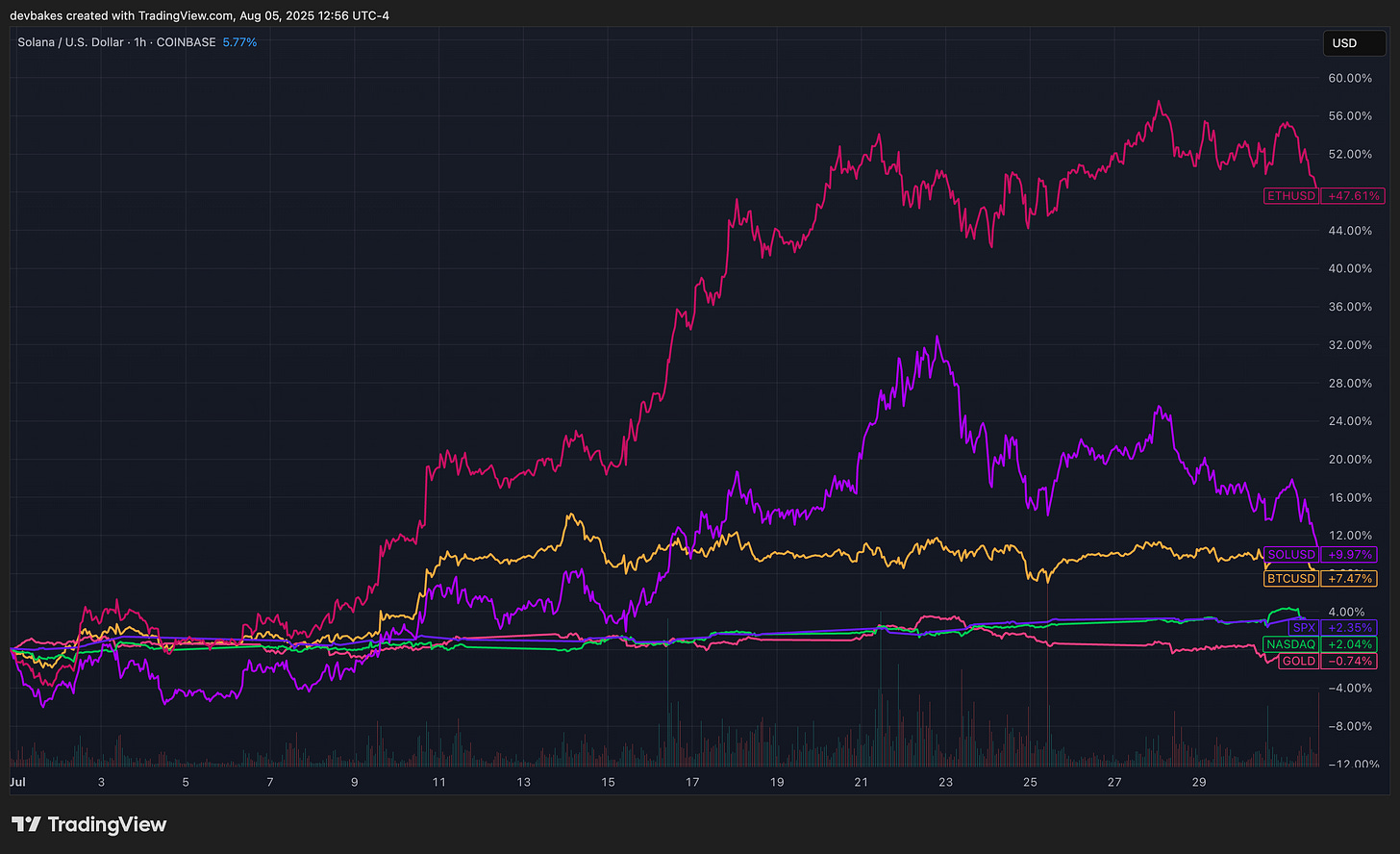1400x854 pixels.
Task: Open the USD currency selector
Action: pos(1355,42)
